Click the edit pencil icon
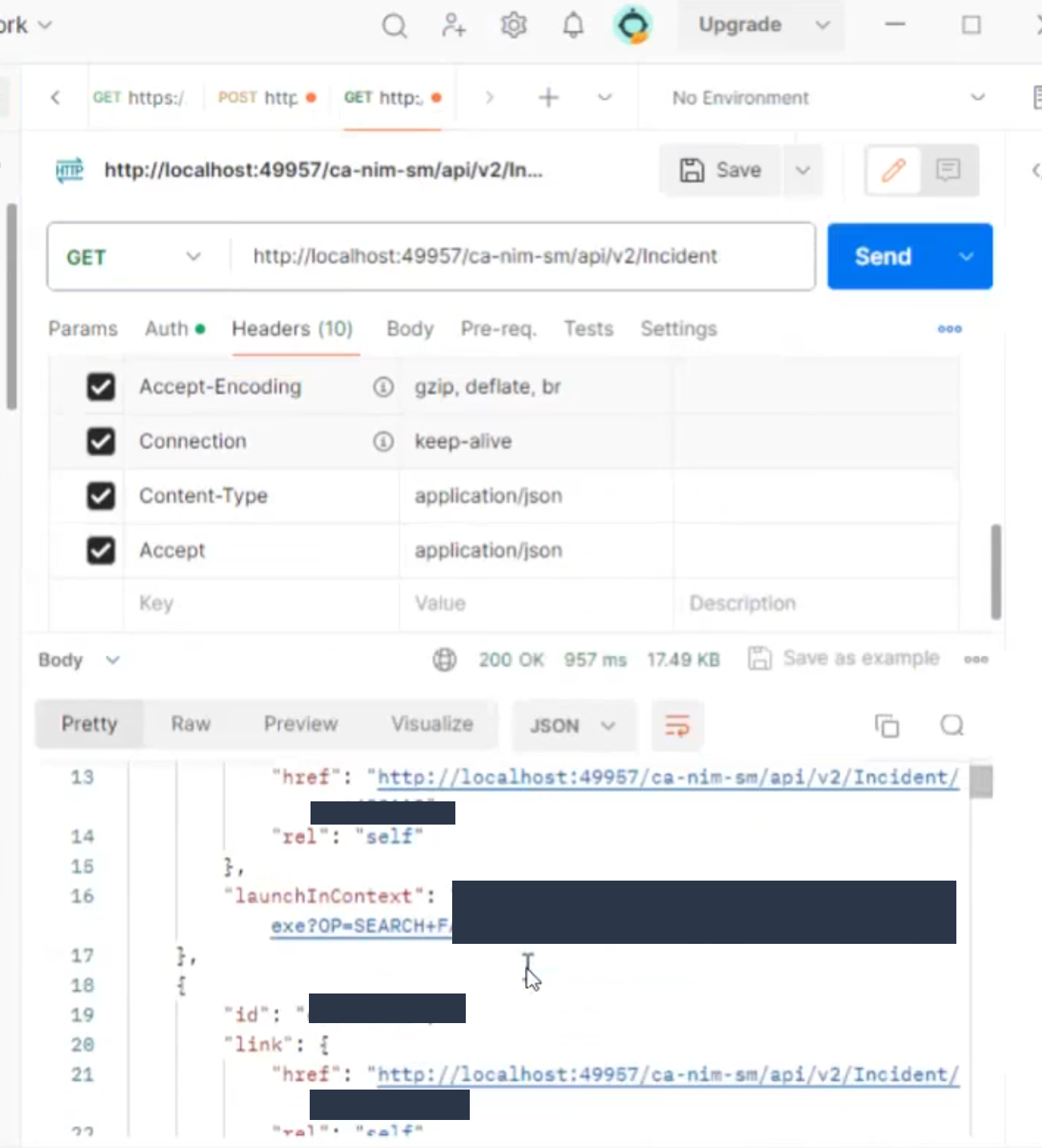 pyautogui.click(x=893, y=170)
